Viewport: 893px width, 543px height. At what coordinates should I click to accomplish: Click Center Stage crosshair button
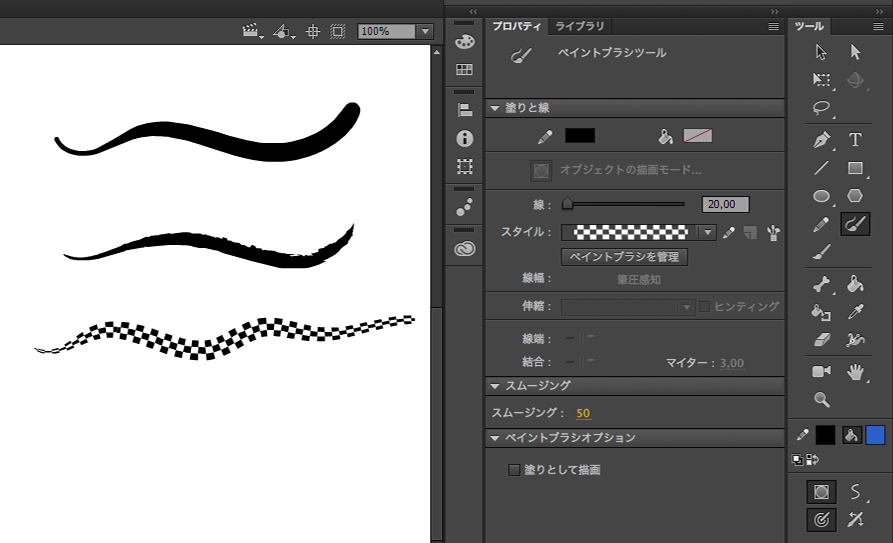click(313, 31)
